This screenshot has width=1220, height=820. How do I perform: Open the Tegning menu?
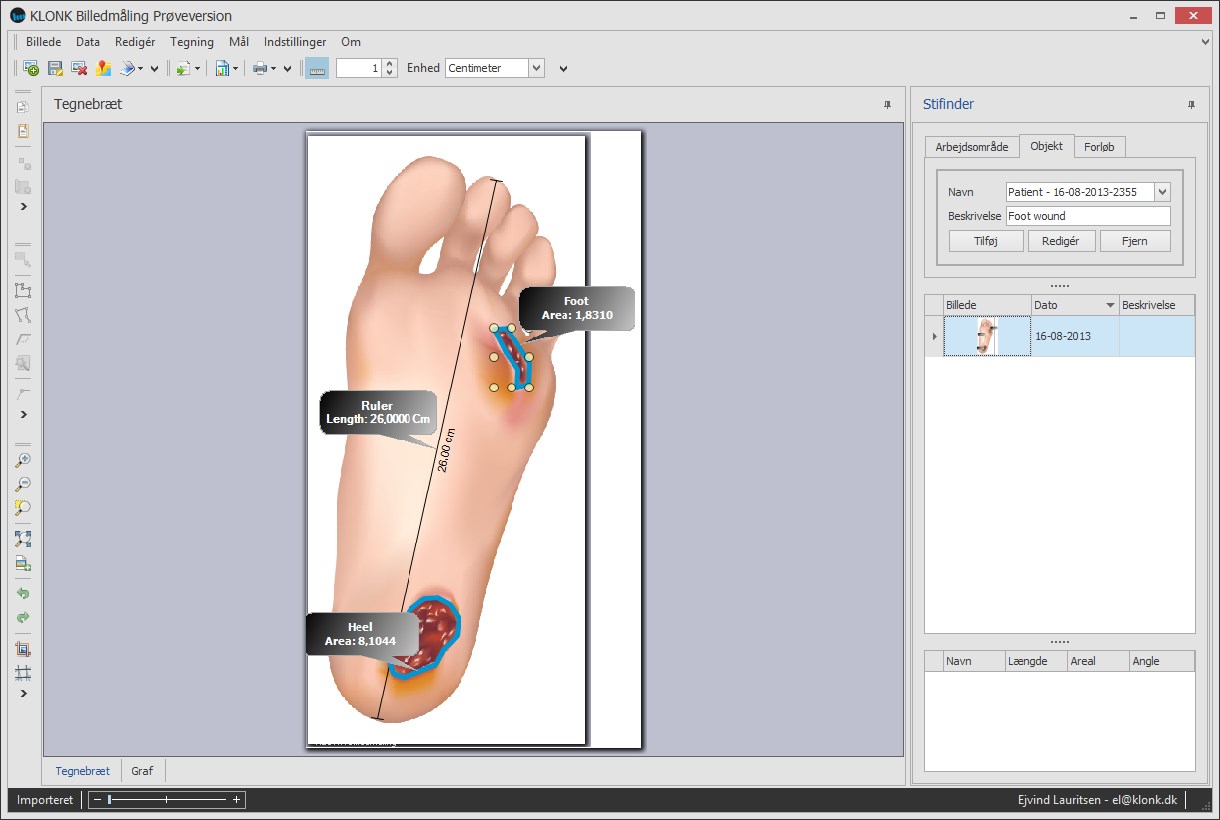coord(192,42)
